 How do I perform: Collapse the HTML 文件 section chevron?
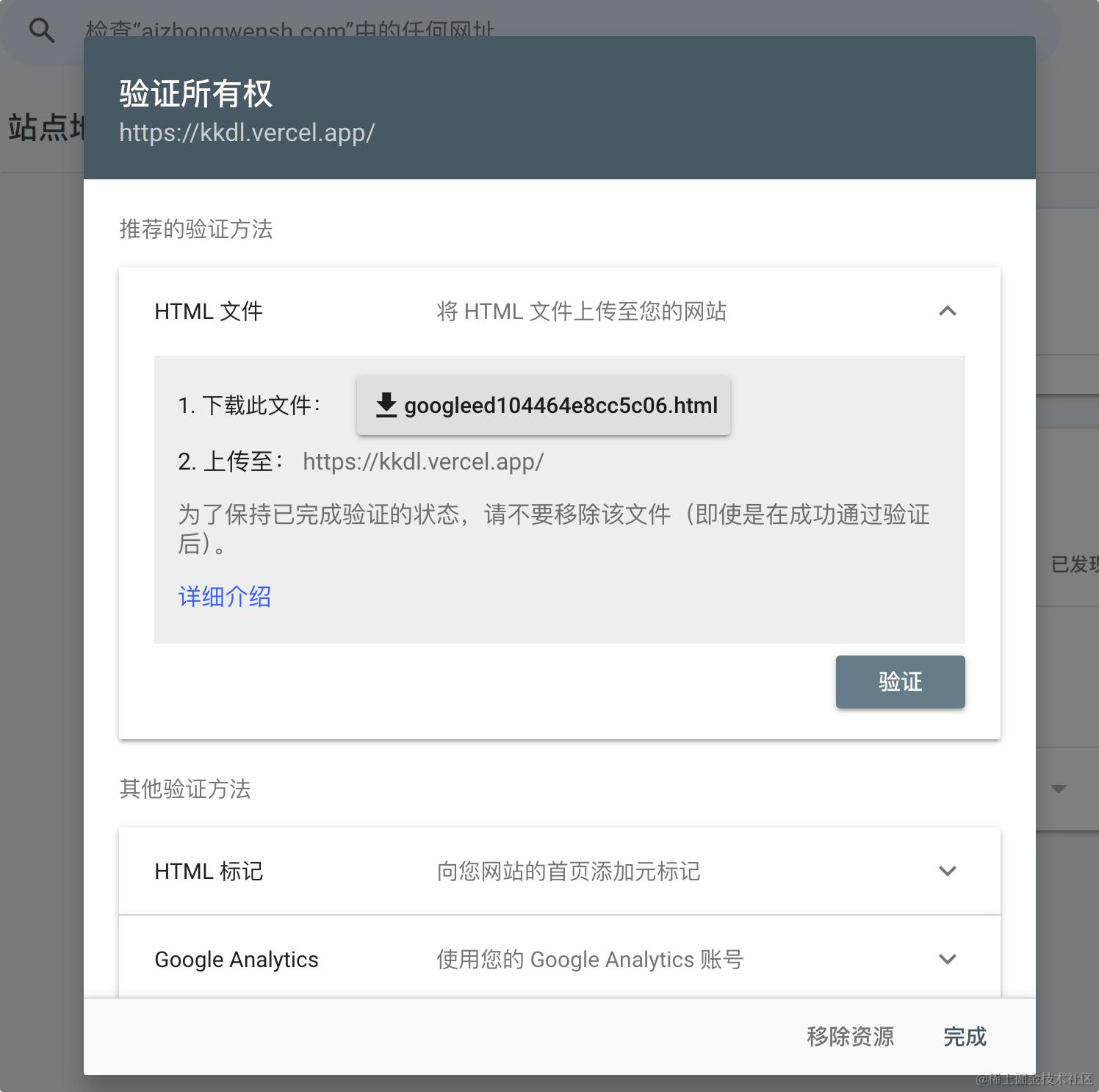coord(948,311)
